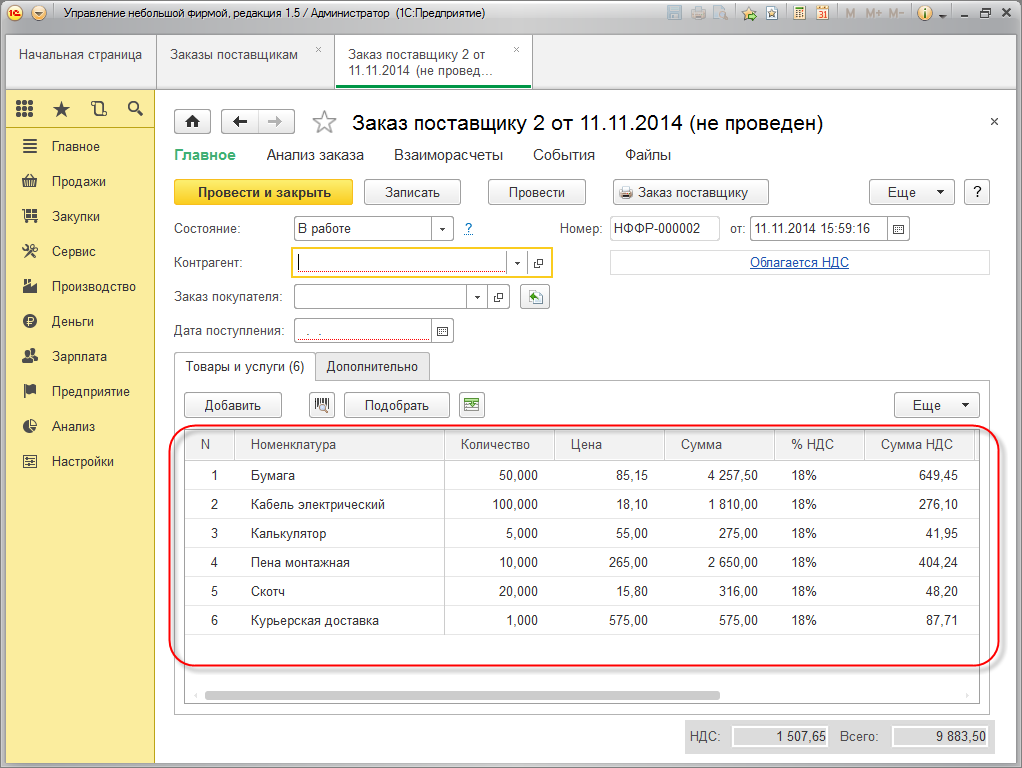This screenshot has width=1022, height=768.
Task: Click the green fill-from-customer-order icon
Action: 536,297
